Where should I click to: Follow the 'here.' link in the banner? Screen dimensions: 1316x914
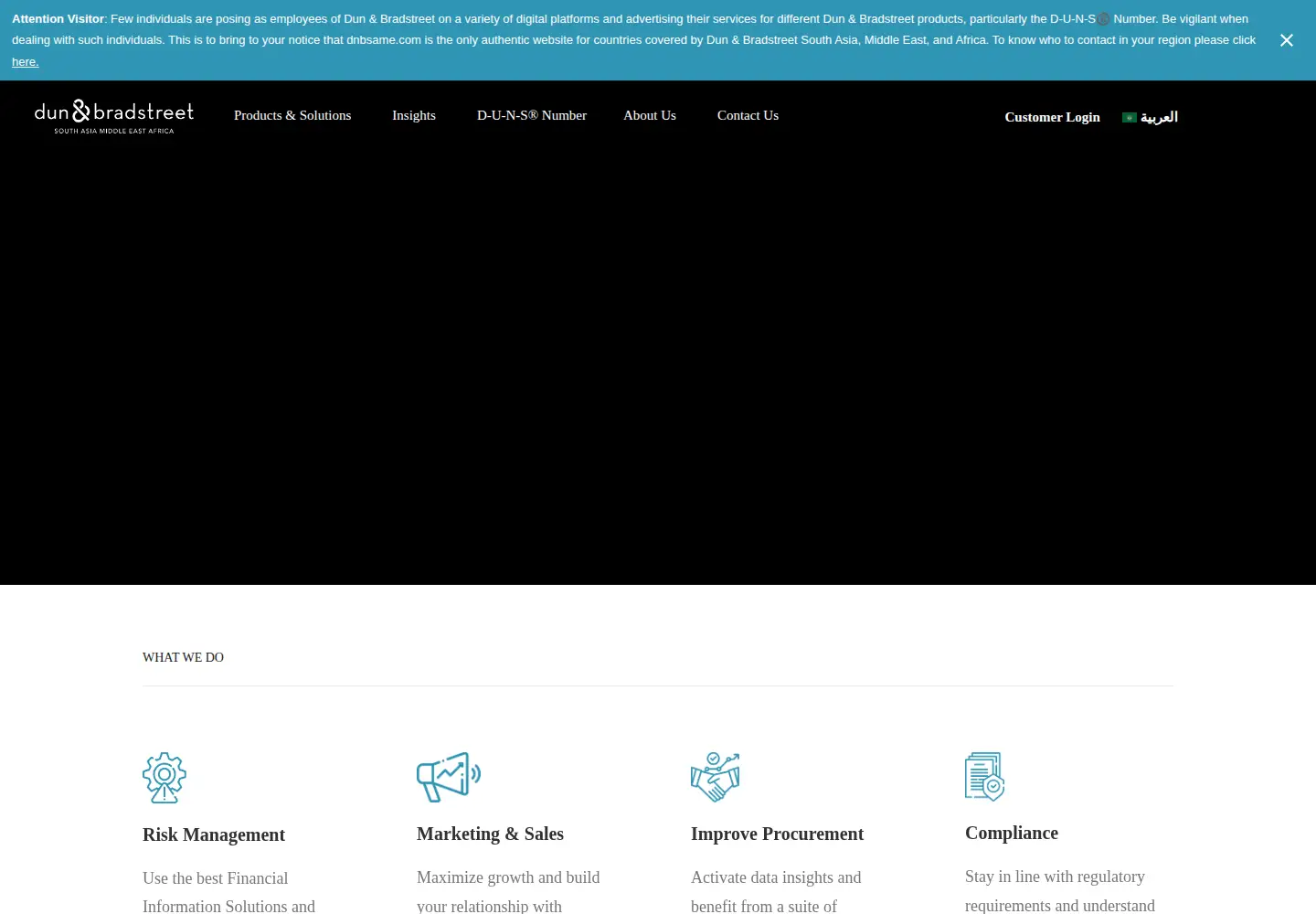(x=25, y=62)
